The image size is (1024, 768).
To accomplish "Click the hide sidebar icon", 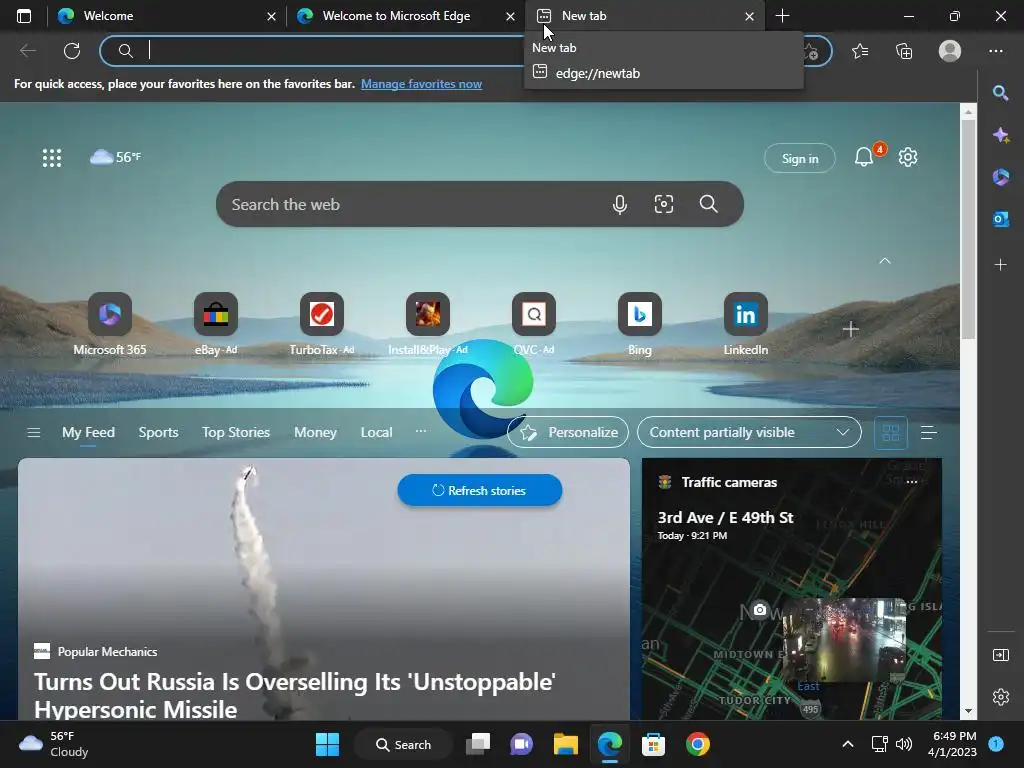I will [x=1000, y=655].
